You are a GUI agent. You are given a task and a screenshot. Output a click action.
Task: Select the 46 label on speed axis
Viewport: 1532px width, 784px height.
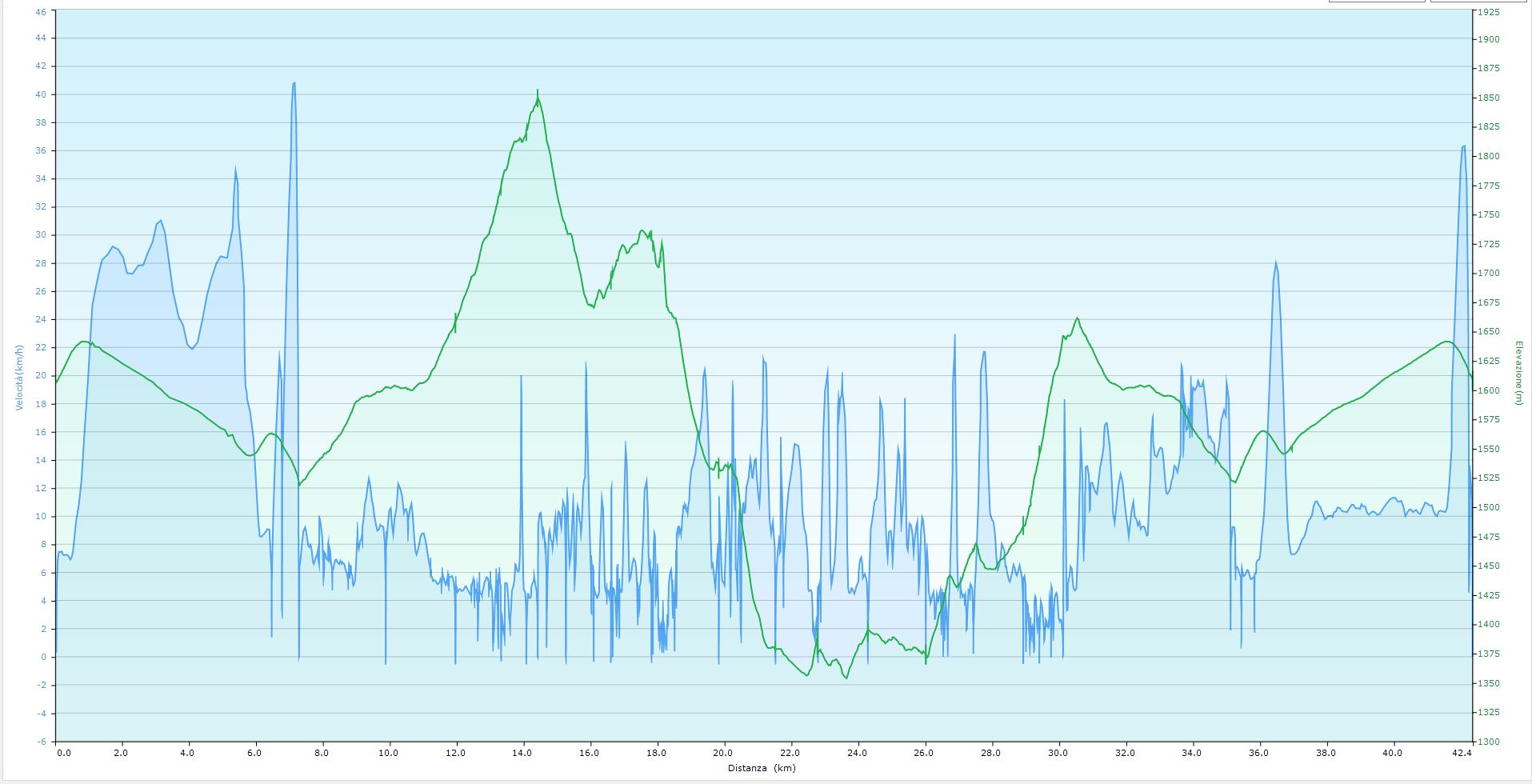click(41, 12)
